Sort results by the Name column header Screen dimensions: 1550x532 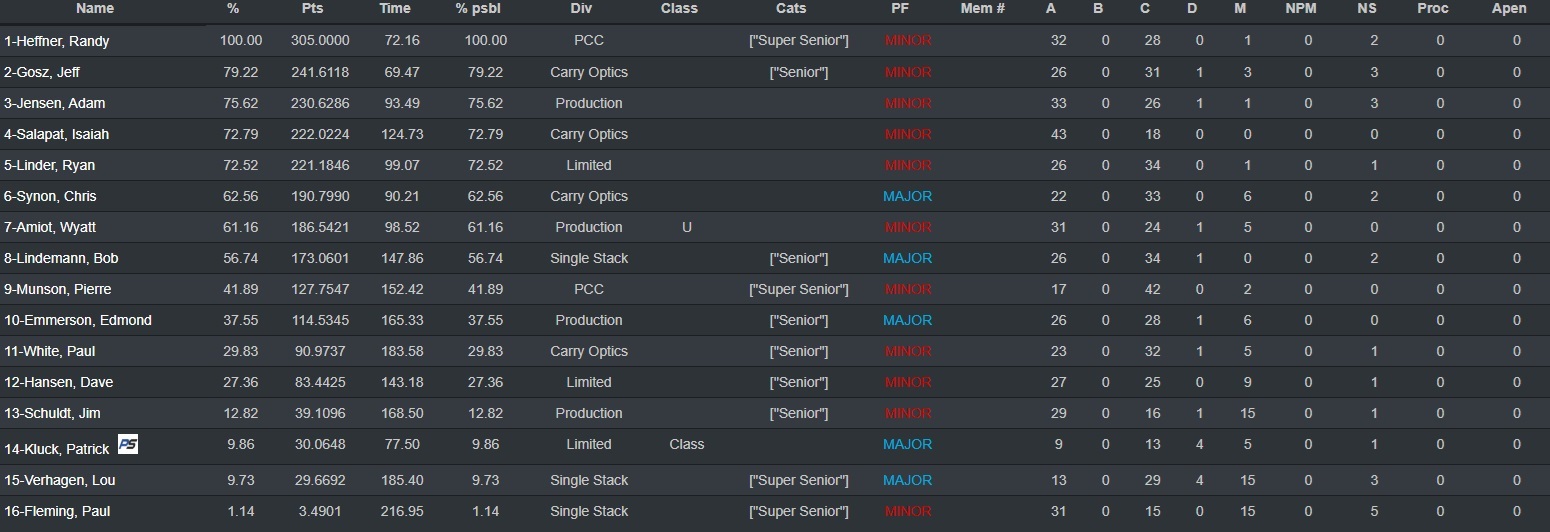[x=95, y=8]
